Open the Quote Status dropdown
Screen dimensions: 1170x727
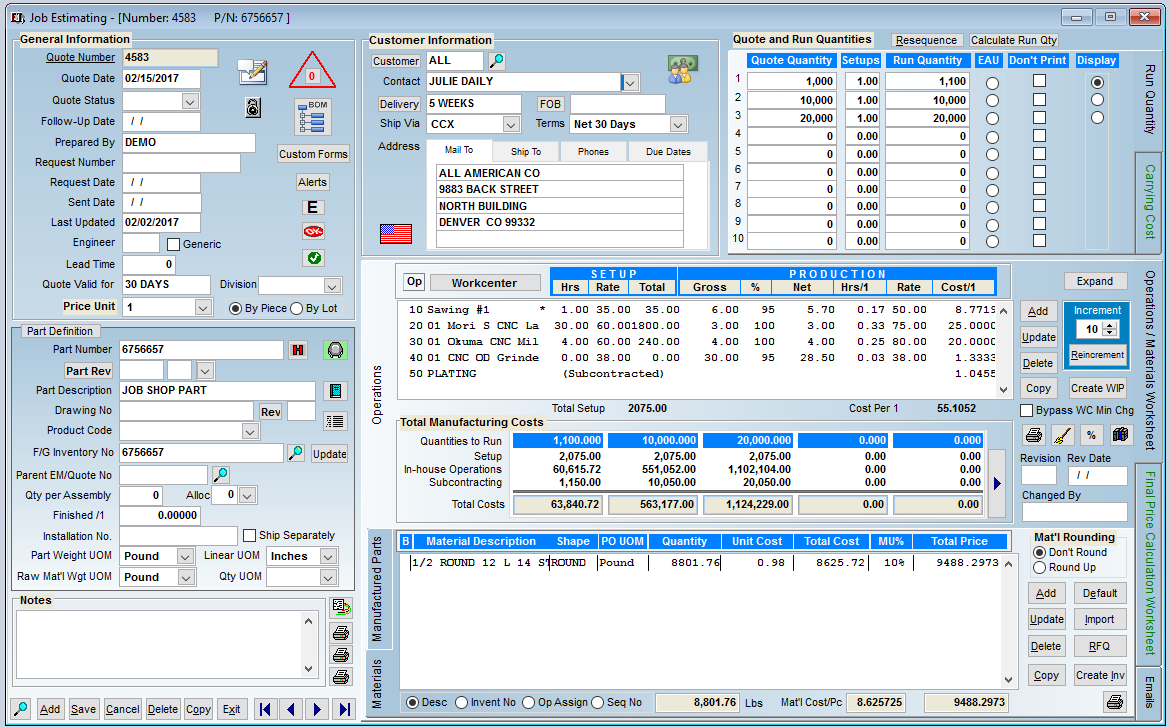tap(190, 101)
